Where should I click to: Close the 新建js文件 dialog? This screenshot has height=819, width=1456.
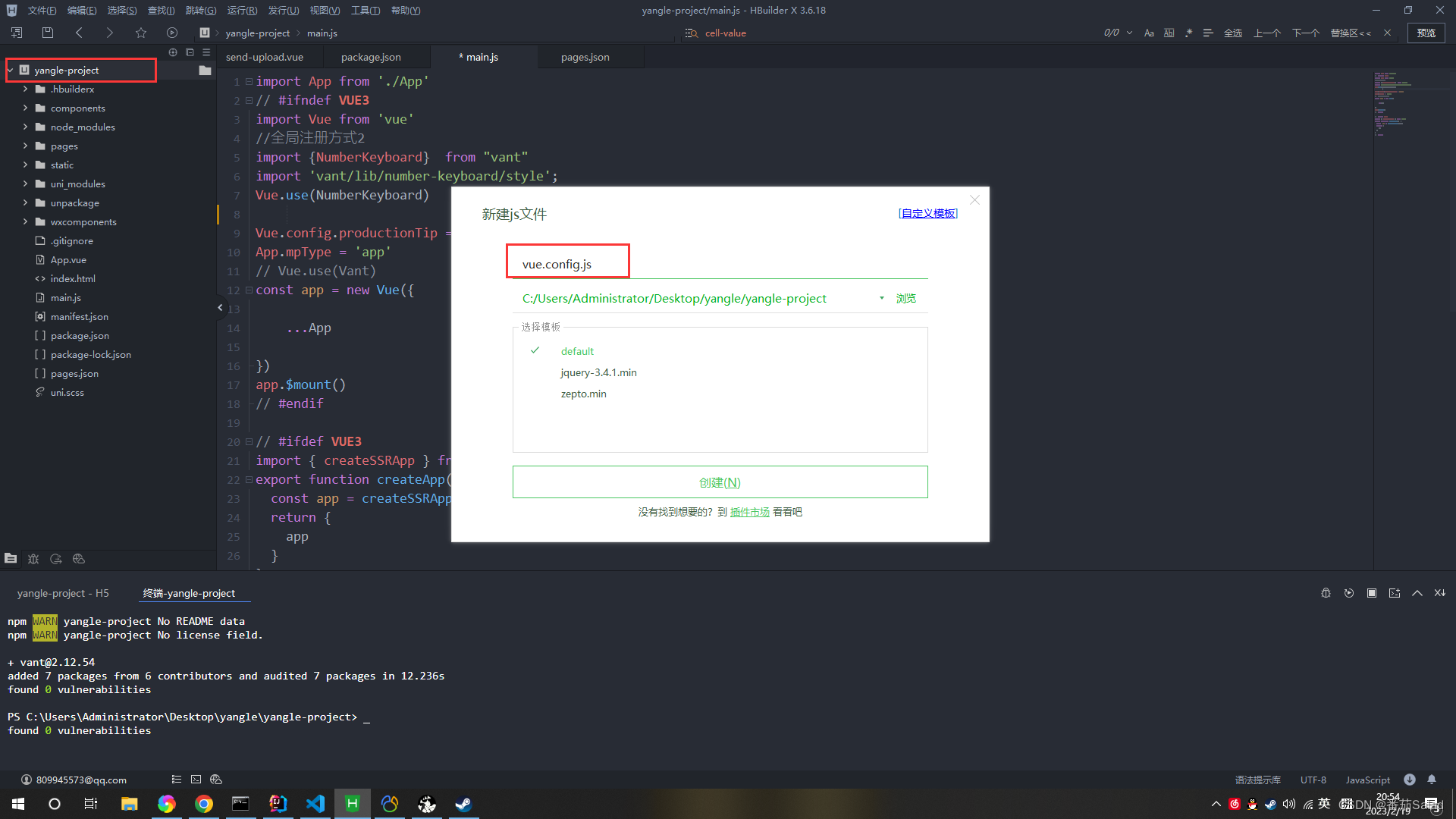(x=974, y=200)
